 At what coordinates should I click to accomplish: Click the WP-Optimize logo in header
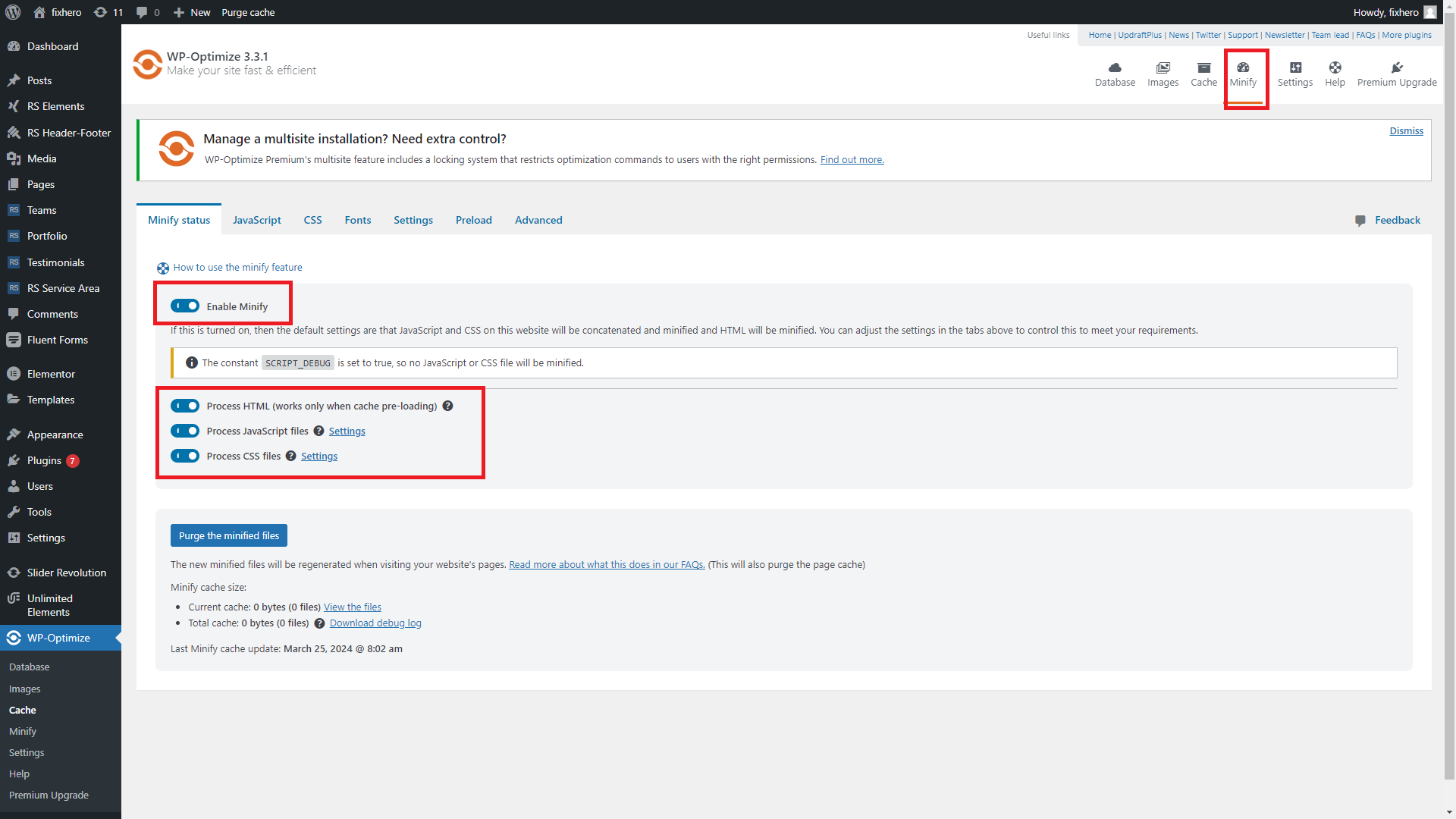click(x=147, y=64)
